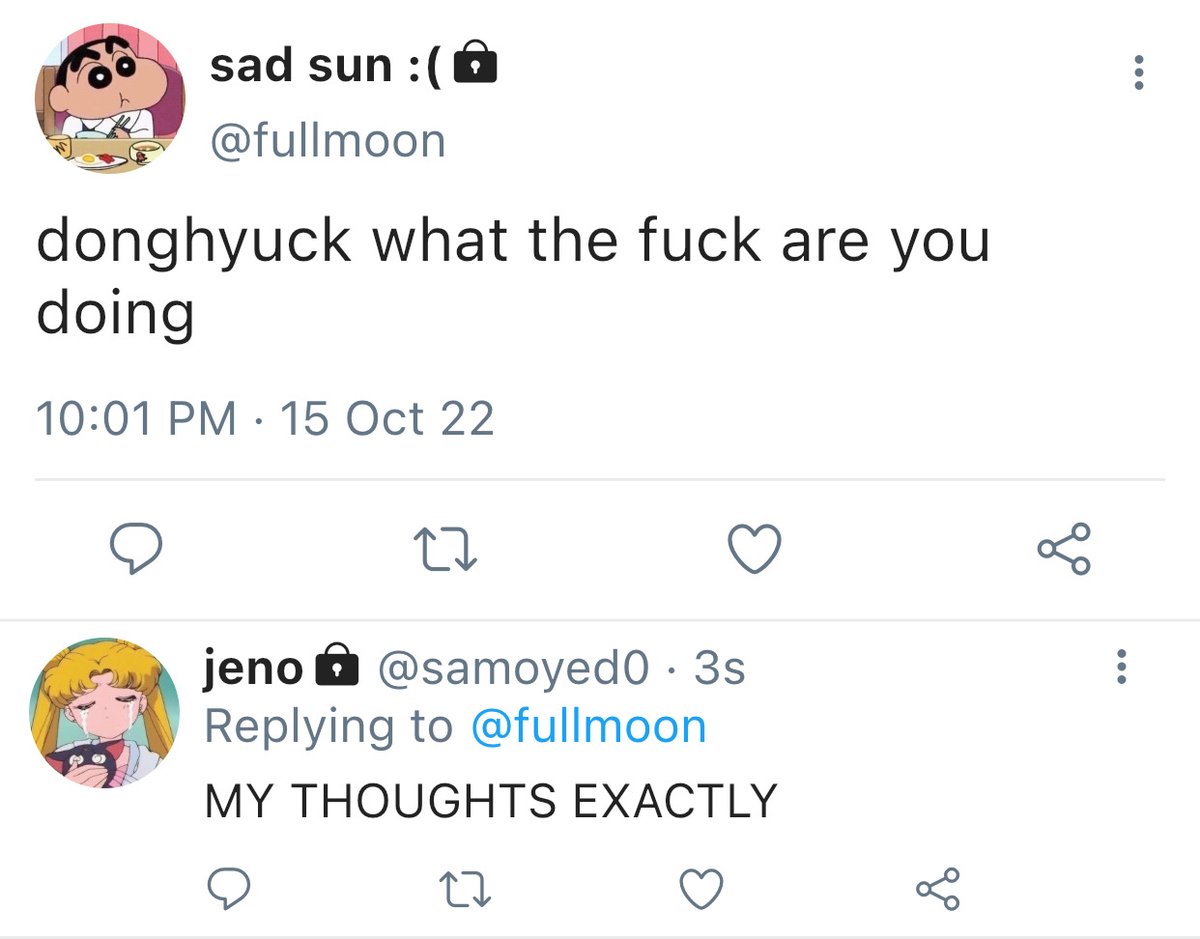The image size is (1200, 939).
Task: Like jeno's MY THOUGHTS EXACTLY reply
Action: tap(701, 887)
